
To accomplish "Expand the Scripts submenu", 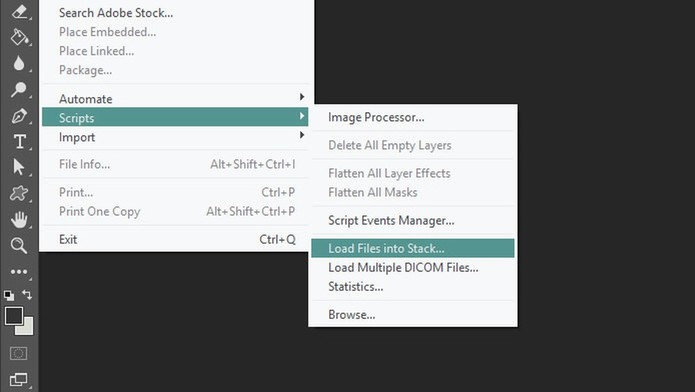I will coord(175,117).
